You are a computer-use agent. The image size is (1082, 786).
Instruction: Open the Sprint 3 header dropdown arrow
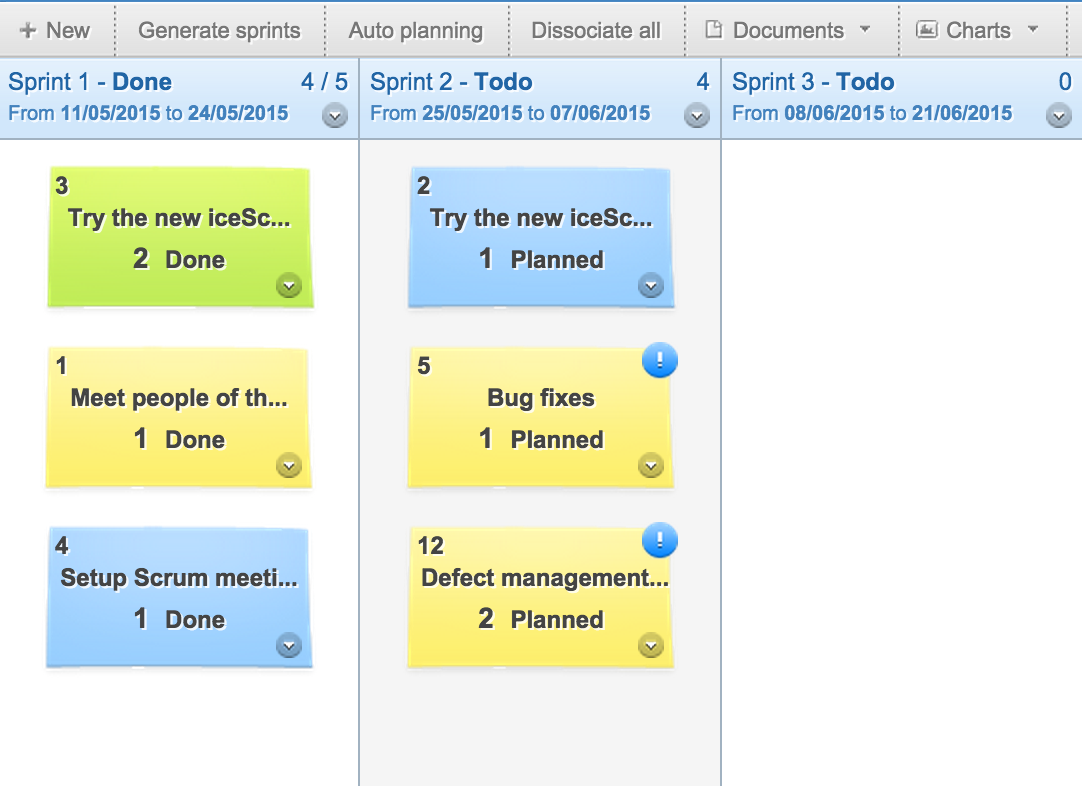1059,115
